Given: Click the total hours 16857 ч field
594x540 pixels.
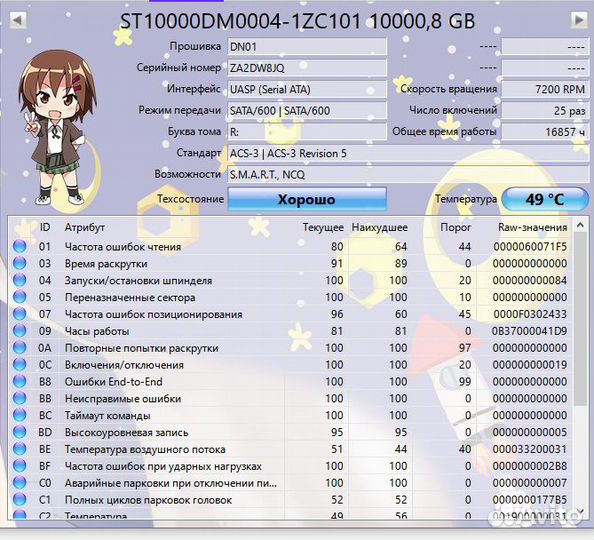Looking at the screenshot, I should (x=545, y=132).
